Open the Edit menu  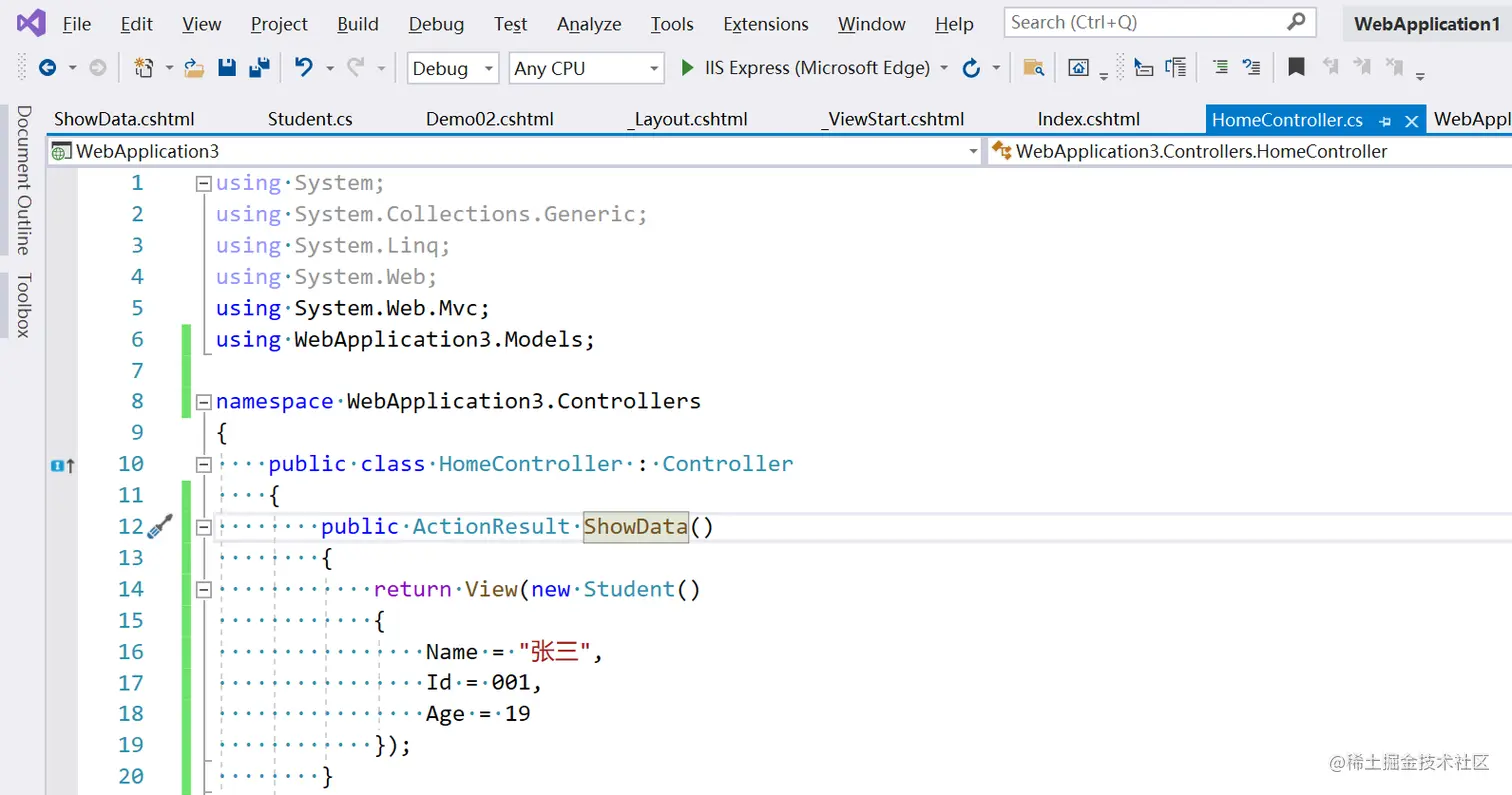137,24
